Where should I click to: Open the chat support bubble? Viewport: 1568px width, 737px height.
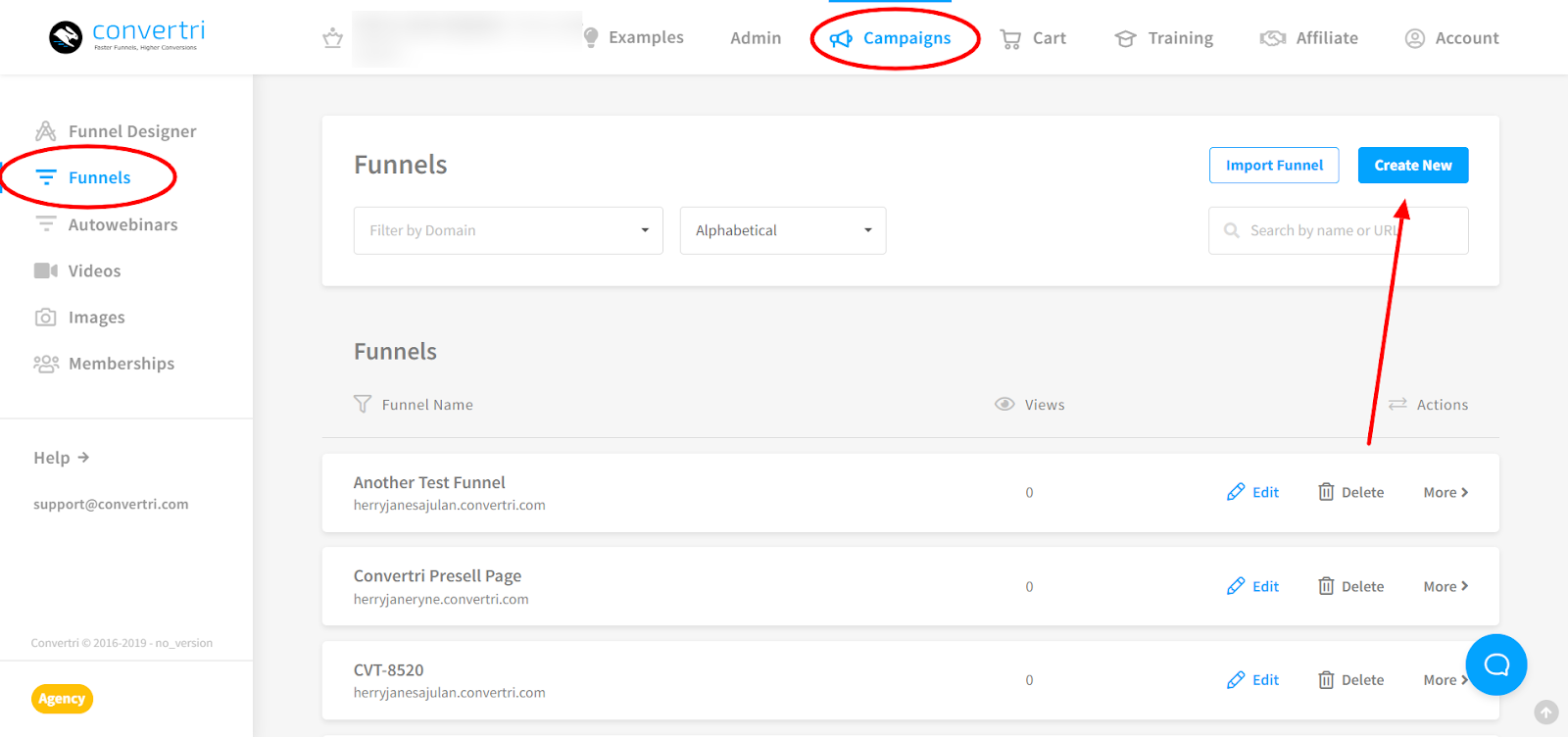click(1495, 664)
